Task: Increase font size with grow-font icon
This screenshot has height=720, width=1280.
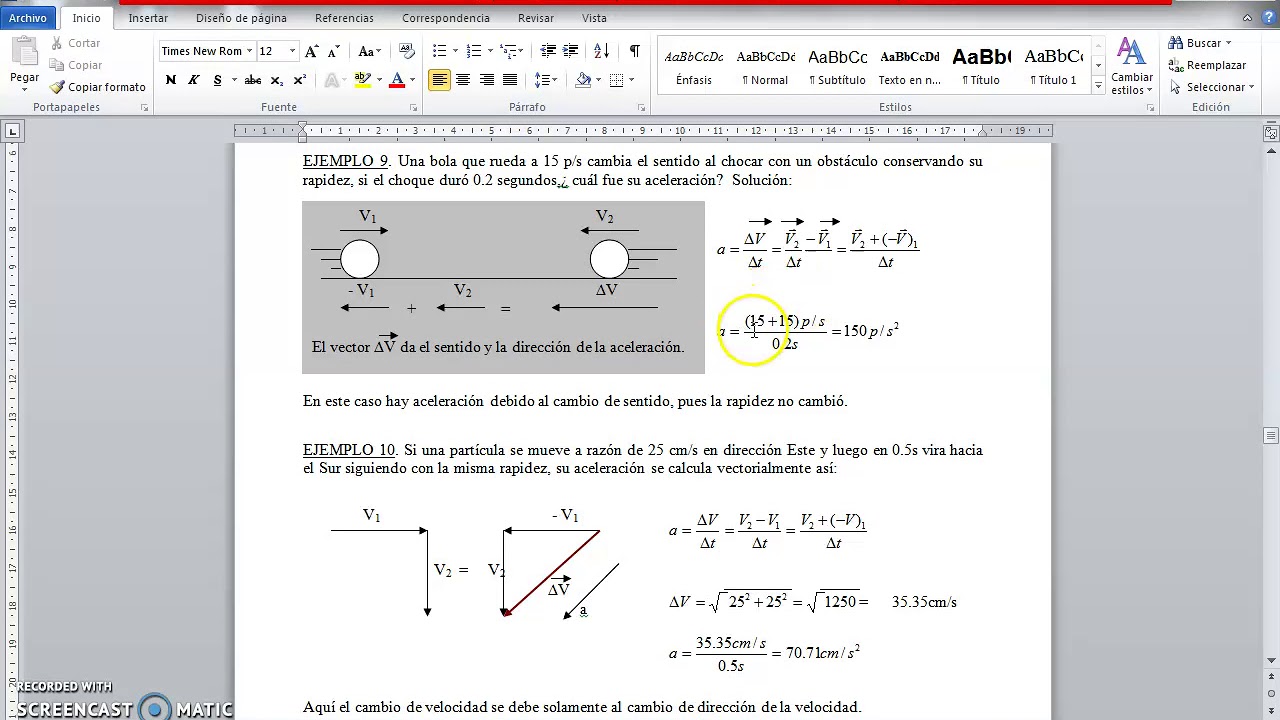Action: (311, 51)
